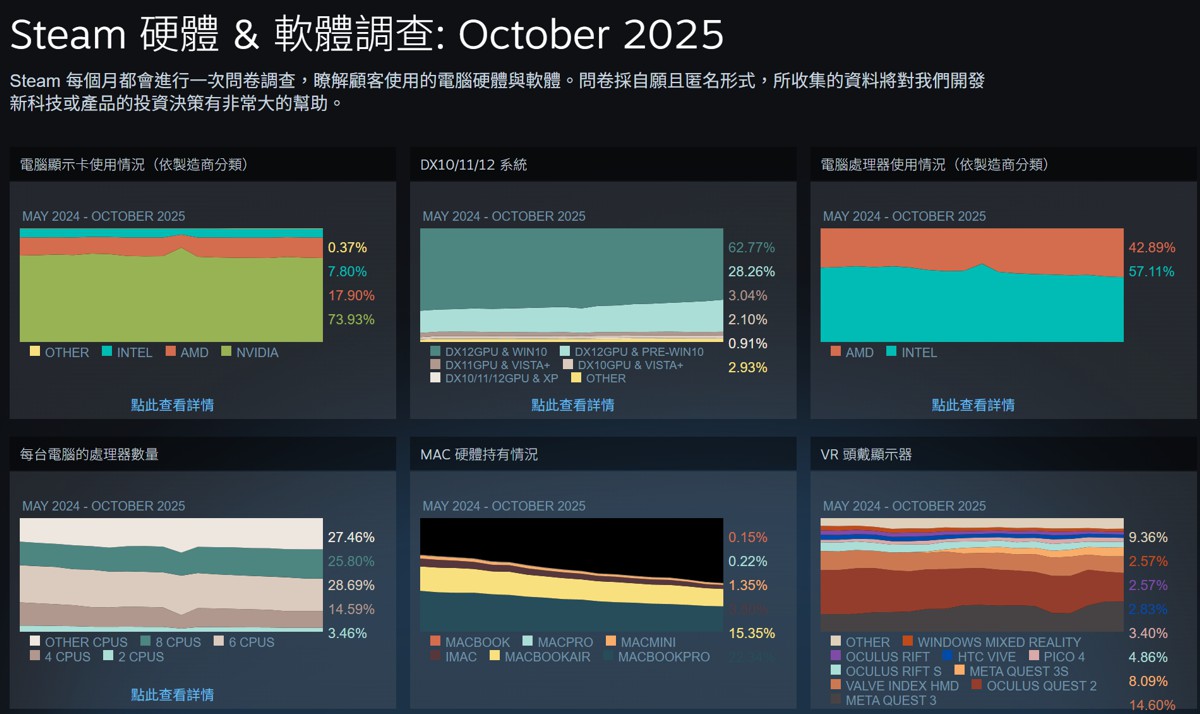Image resolution: width=1200 pixels, height=714 pixels.
Task: Open details link under the graphics card chart
Action: click(172, 405)
